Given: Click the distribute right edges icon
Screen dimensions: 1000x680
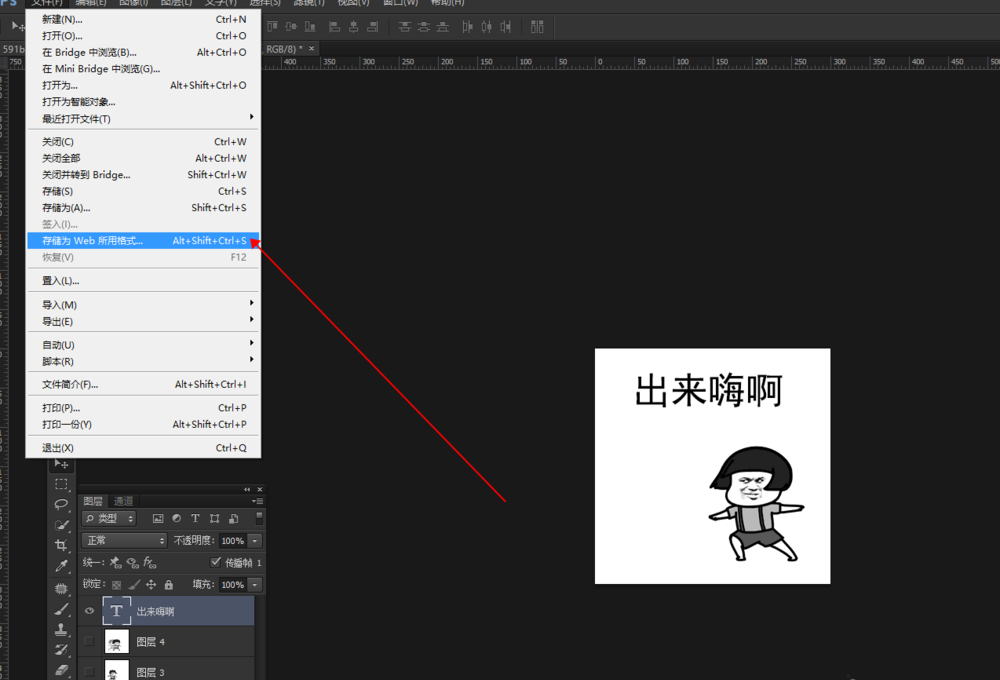Looking at the screenshot, I should point(506,27).
